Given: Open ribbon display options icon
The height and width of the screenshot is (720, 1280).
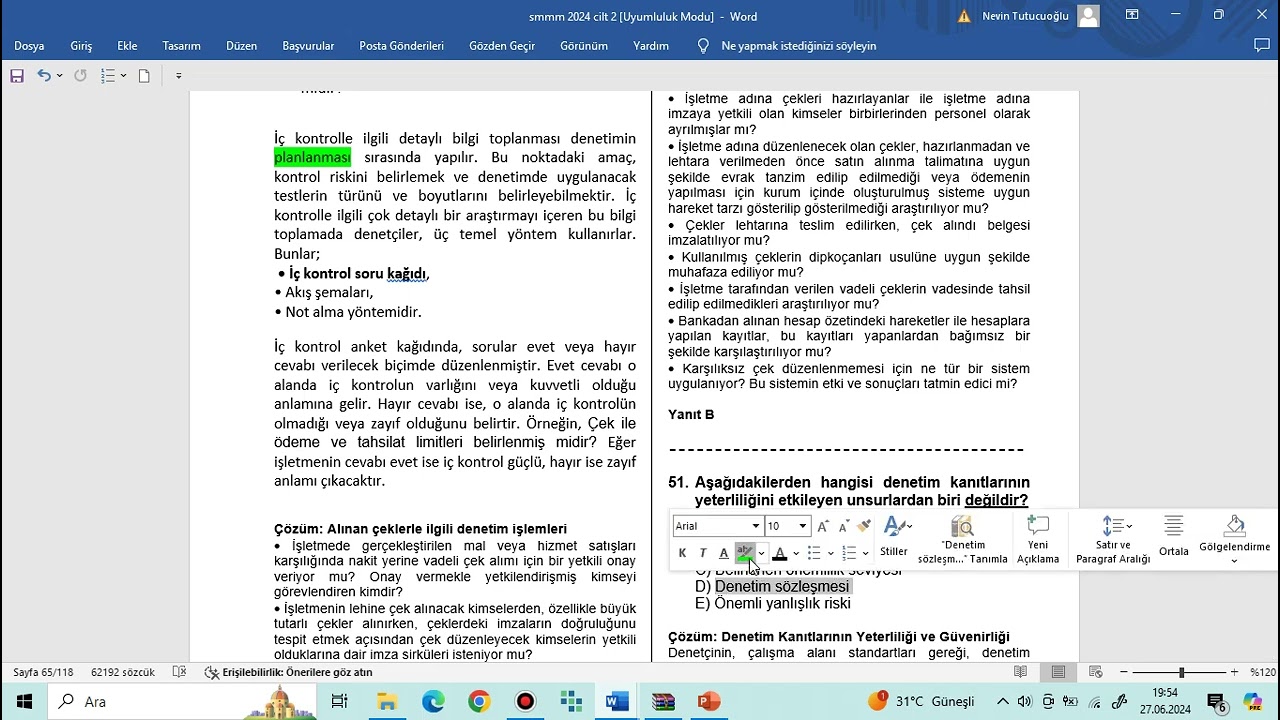Looking at the screenshot, I should click(1132, 16).
